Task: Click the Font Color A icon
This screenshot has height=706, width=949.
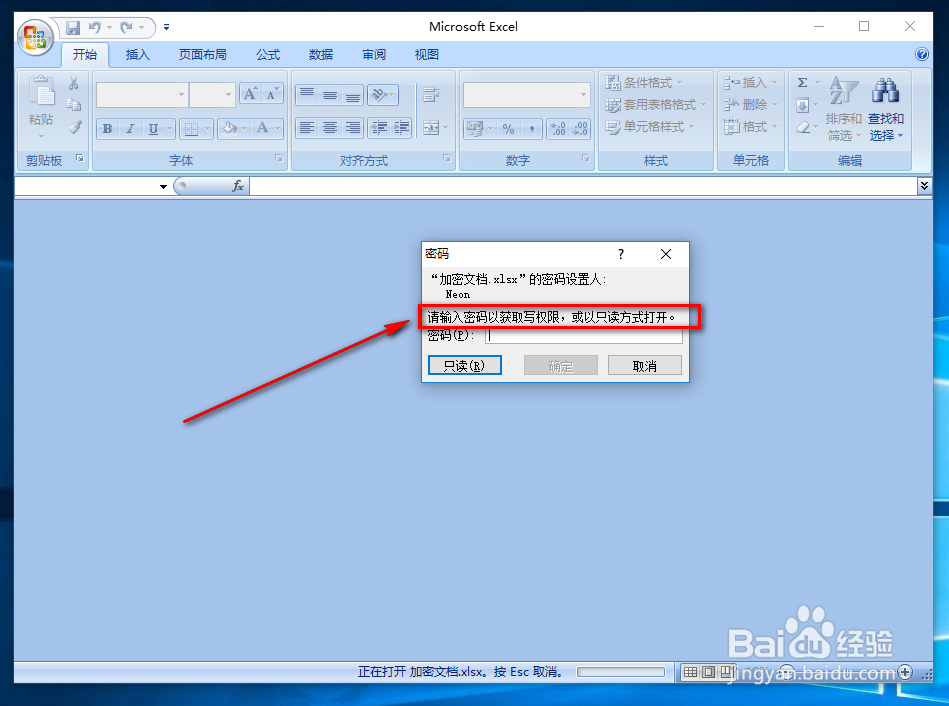Action: point(262,128)
